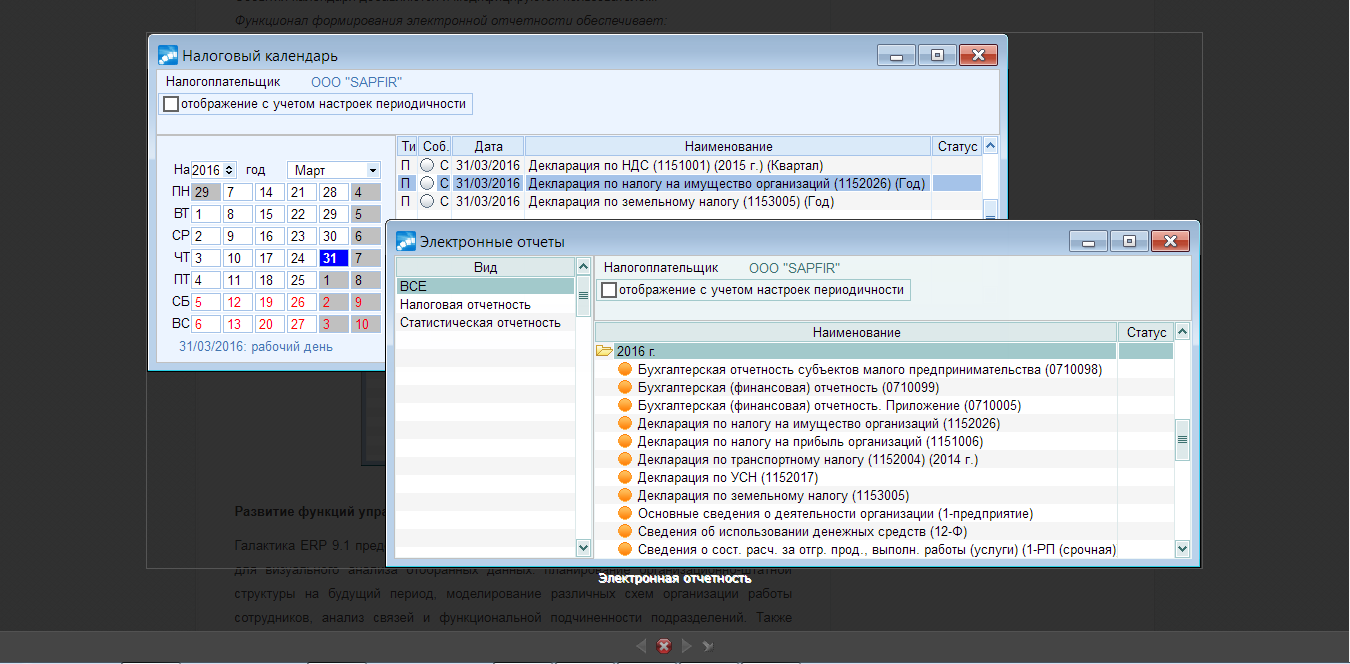Click the red cancel icon in the bottom navigation bar
This screenshot has height=664, width=1350.
(663, 646)
